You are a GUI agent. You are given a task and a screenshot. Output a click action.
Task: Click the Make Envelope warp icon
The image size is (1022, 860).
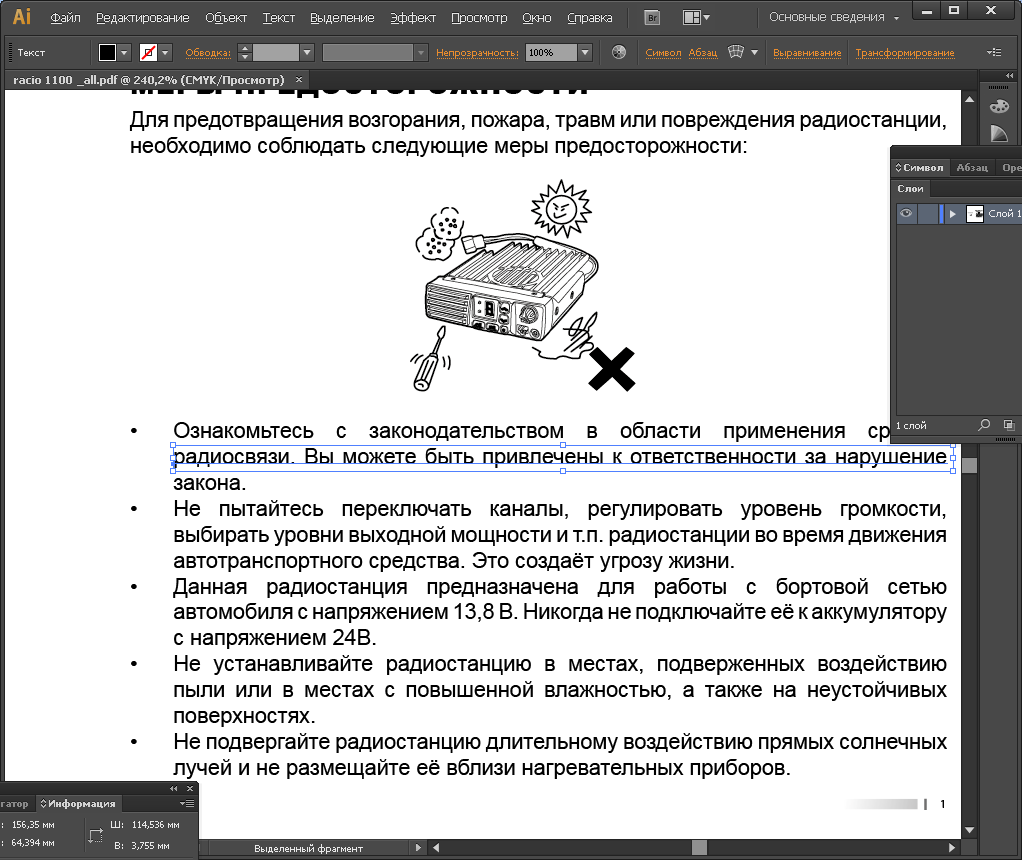pyautogui.click(x=736, y=52)
